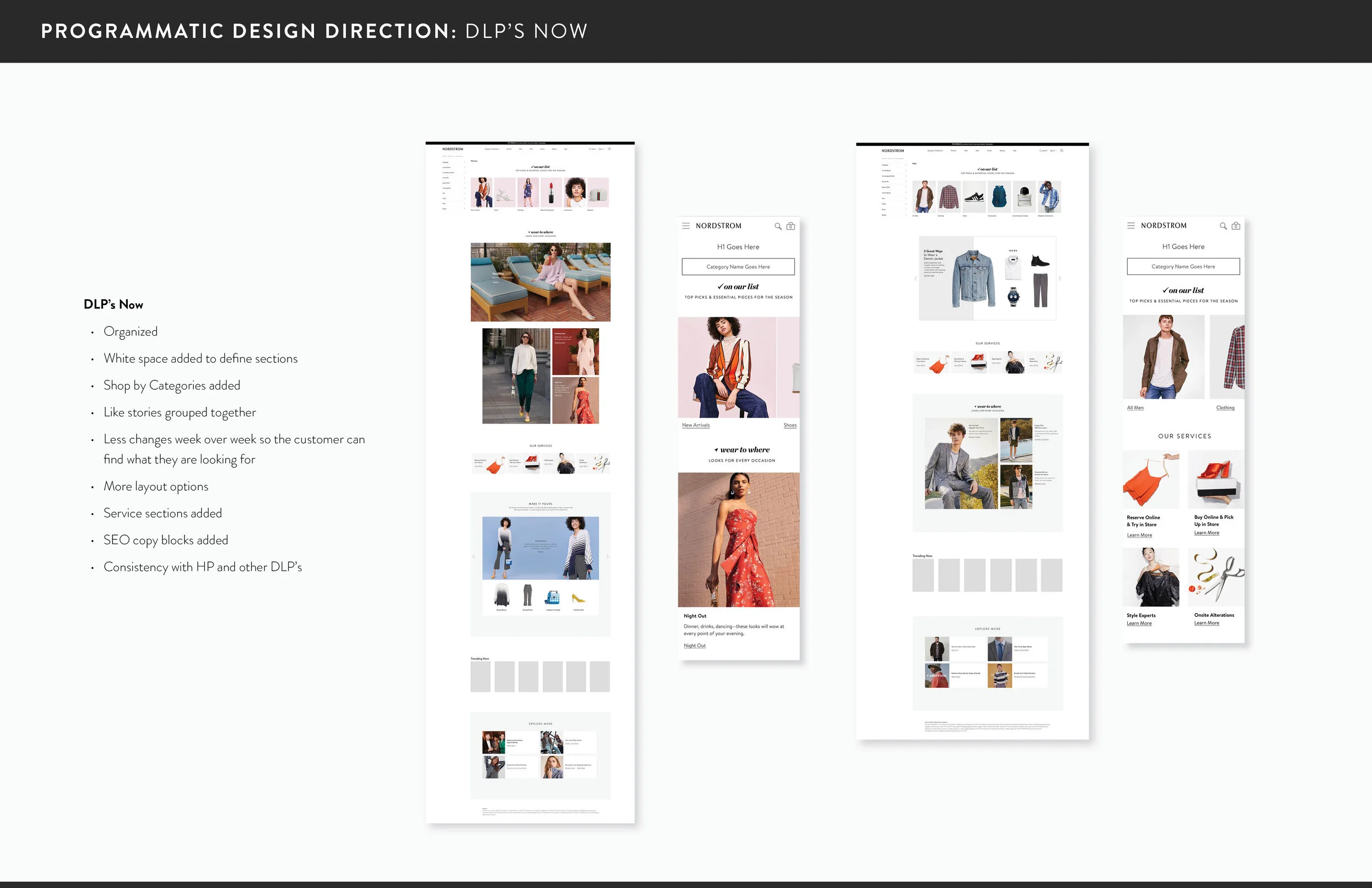This screenshot has width=1372, height=888.
Task: Click Learn More under Reserve Online & Try in Store
Action: pos(1139,535)
